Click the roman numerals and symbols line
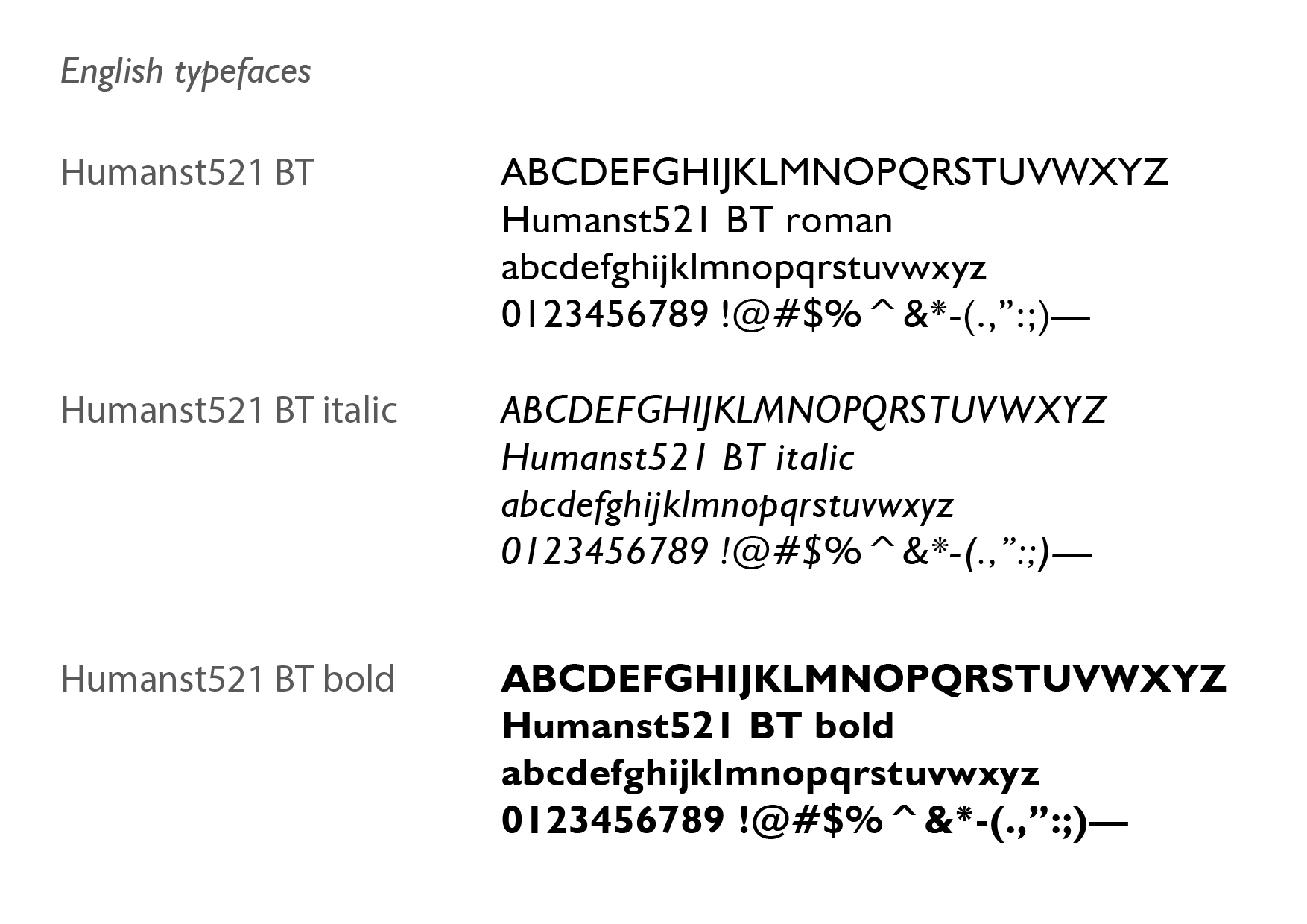The width and height of the screenshot is (1307, 924). click(x=795, y=315)
